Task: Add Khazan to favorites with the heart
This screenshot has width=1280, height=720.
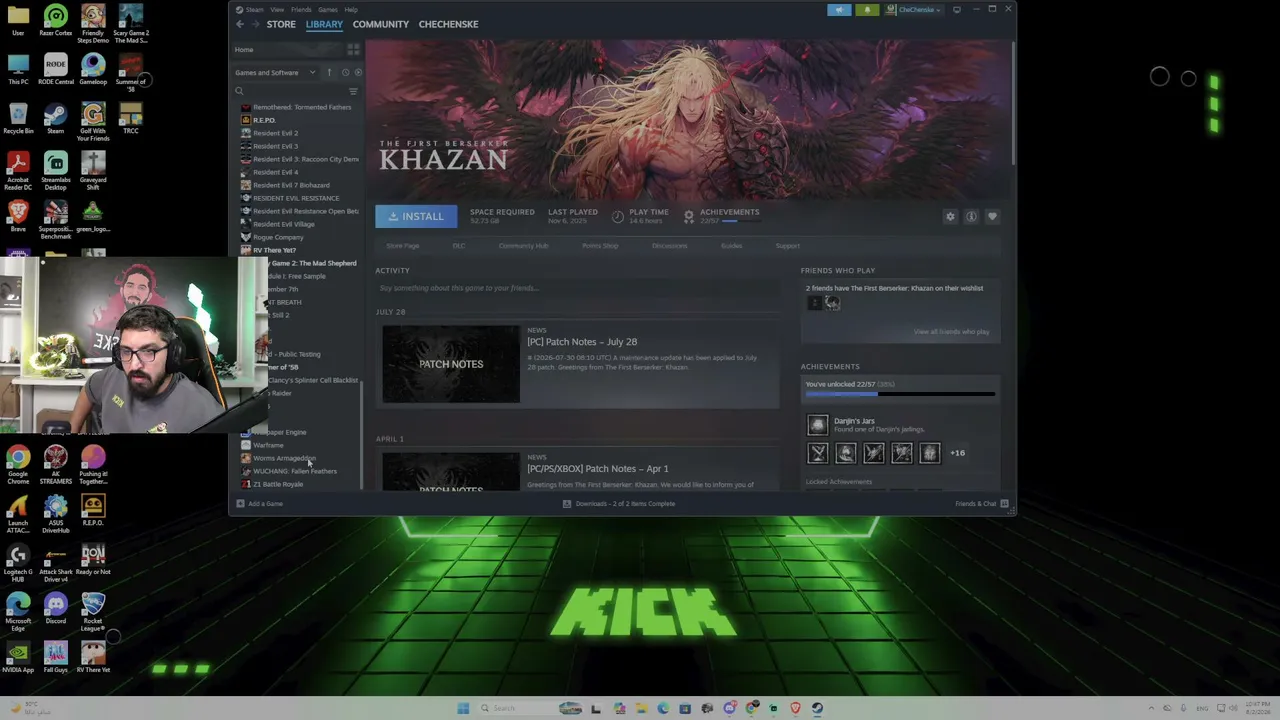Action: [992, 216]
